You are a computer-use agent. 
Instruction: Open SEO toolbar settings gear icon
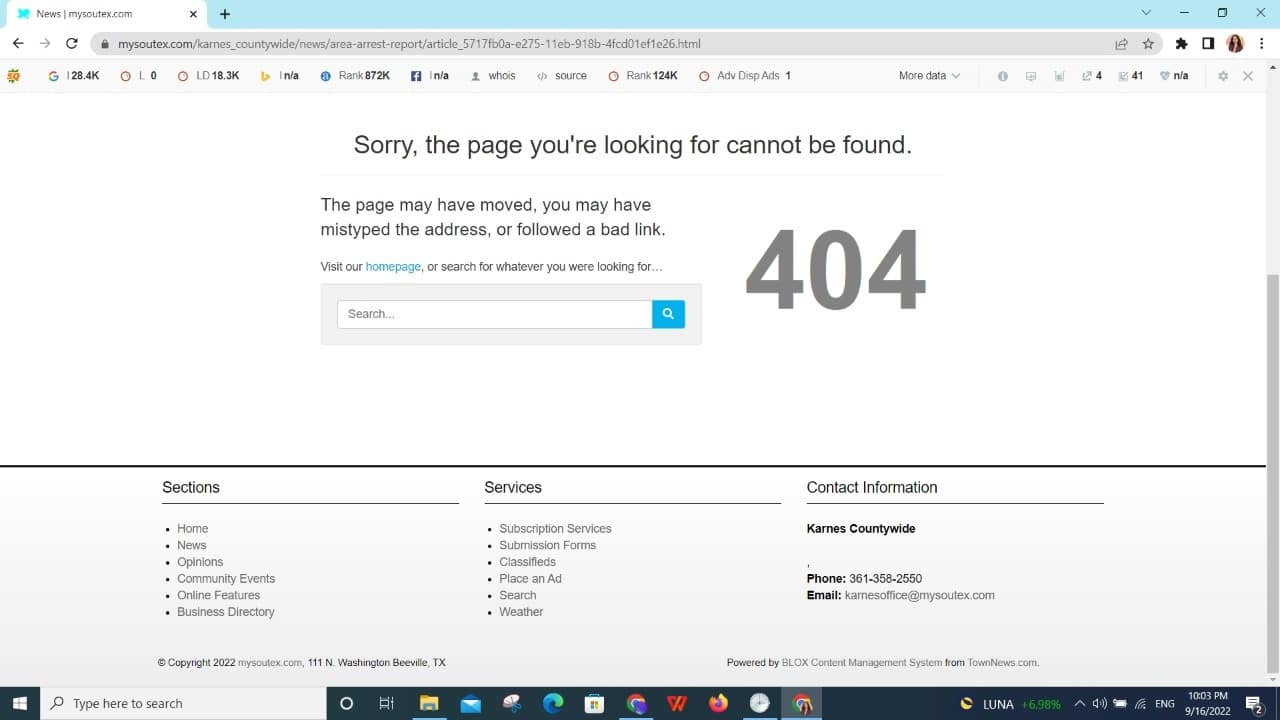click(1222, 76)
